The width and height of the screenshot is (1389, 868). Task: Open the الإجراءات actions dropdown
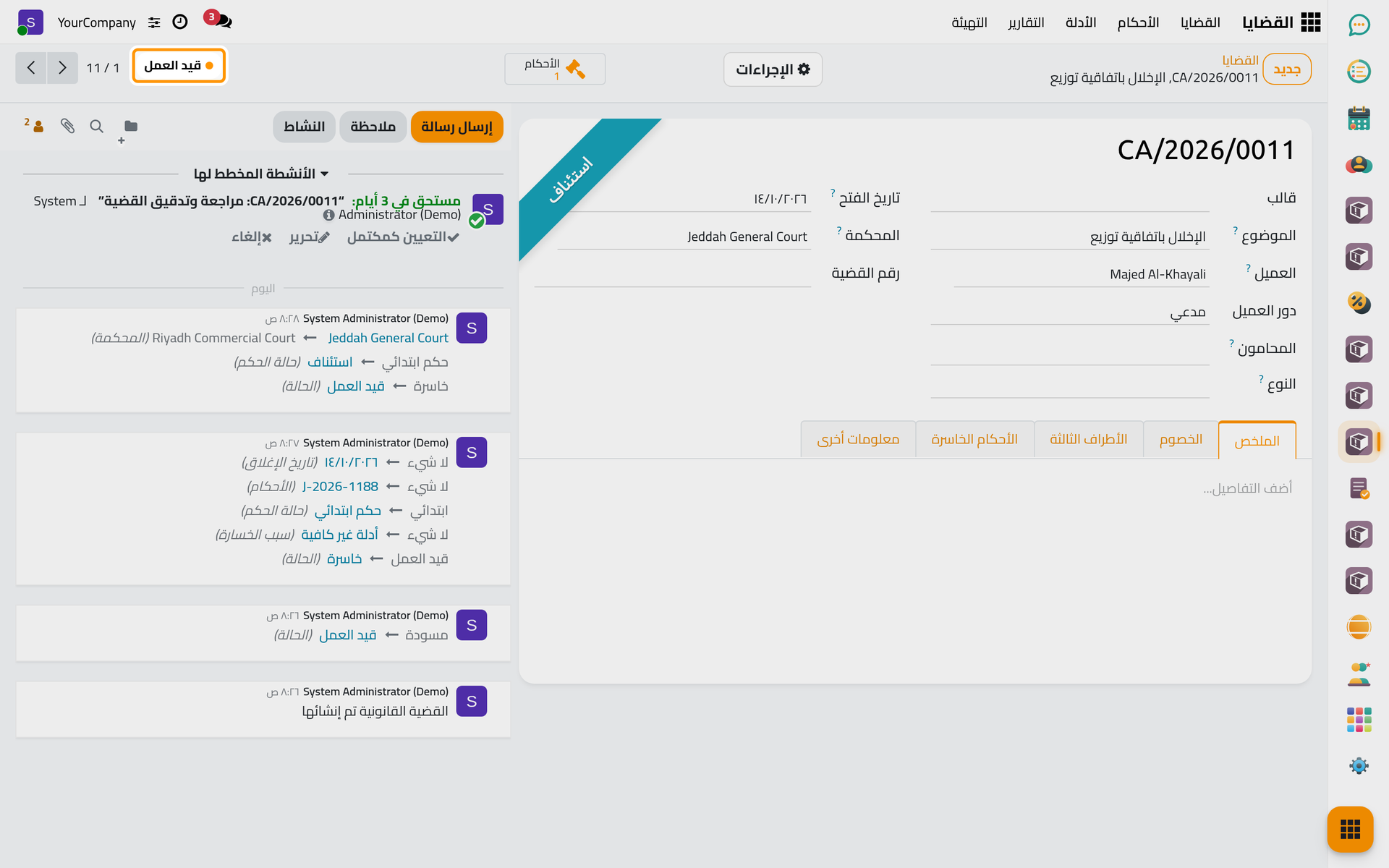pyautogui.click(x=773, y=69)
